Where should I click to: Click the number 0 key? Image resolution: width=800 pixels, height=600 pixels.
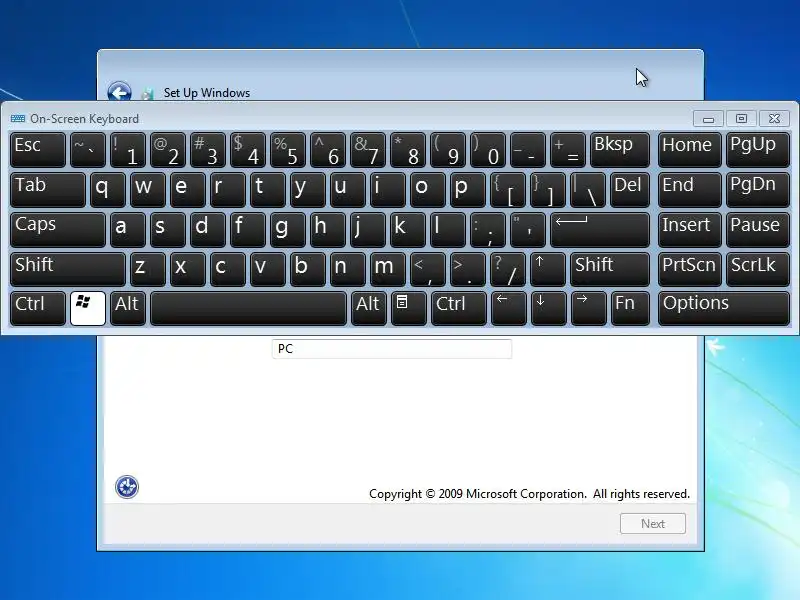(488, 150)
